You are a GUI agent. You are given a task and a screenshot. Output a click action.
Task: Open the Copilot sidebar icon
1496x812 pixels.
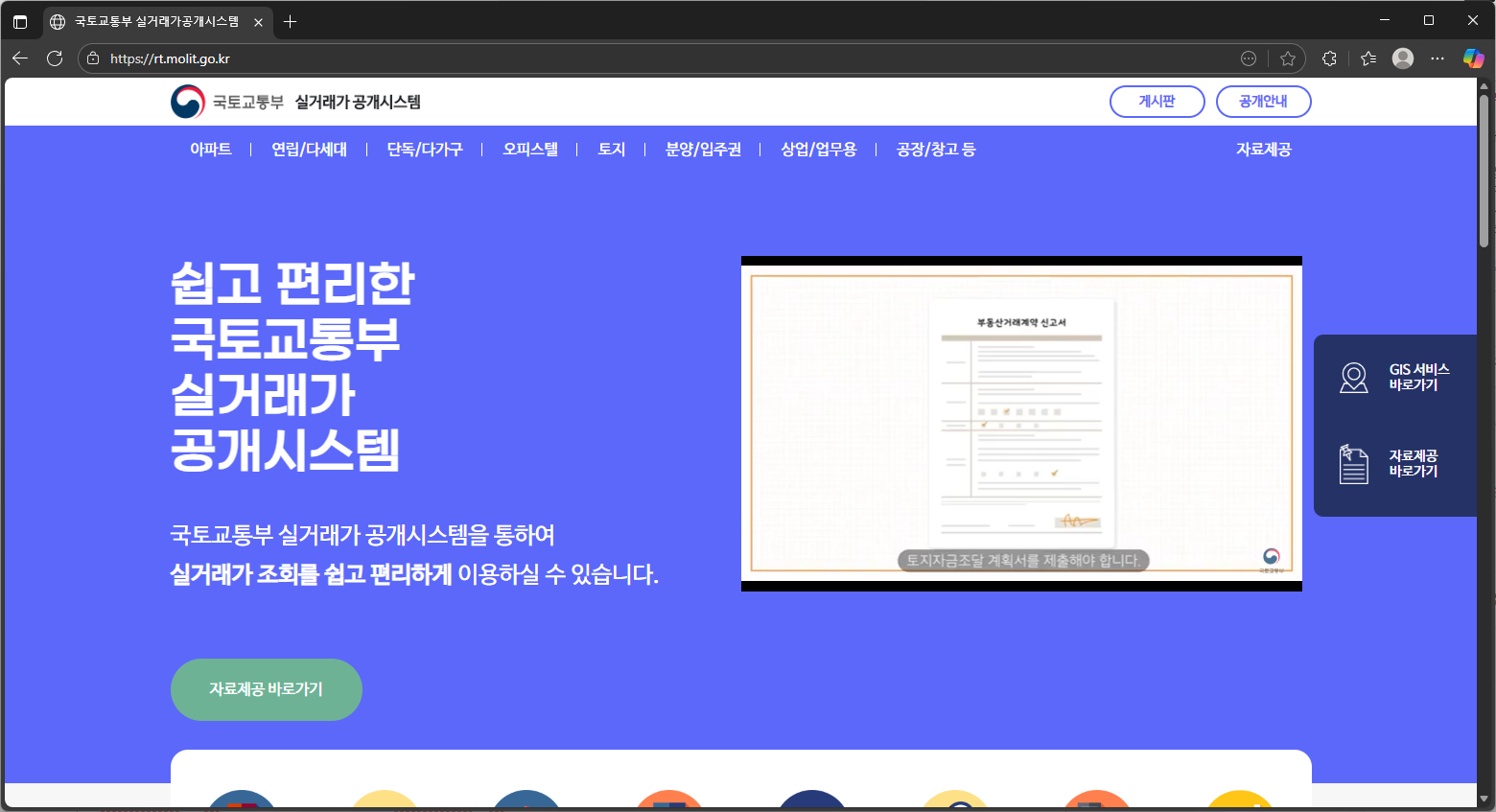coord(1473,58)
